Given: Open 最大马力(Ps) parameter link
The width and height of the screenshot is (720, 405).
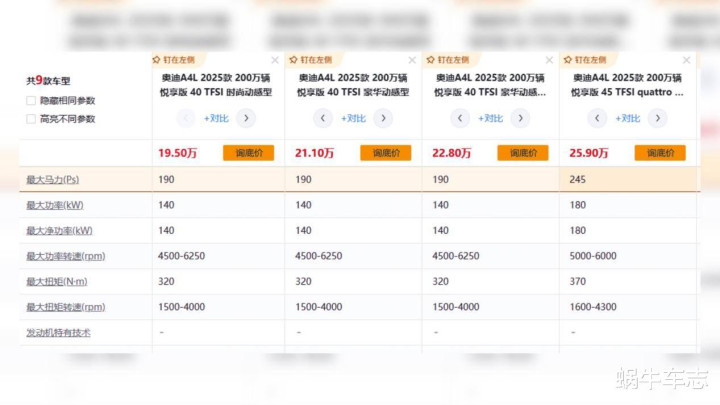Looking at the screenshot, I should tap(52, 180).
